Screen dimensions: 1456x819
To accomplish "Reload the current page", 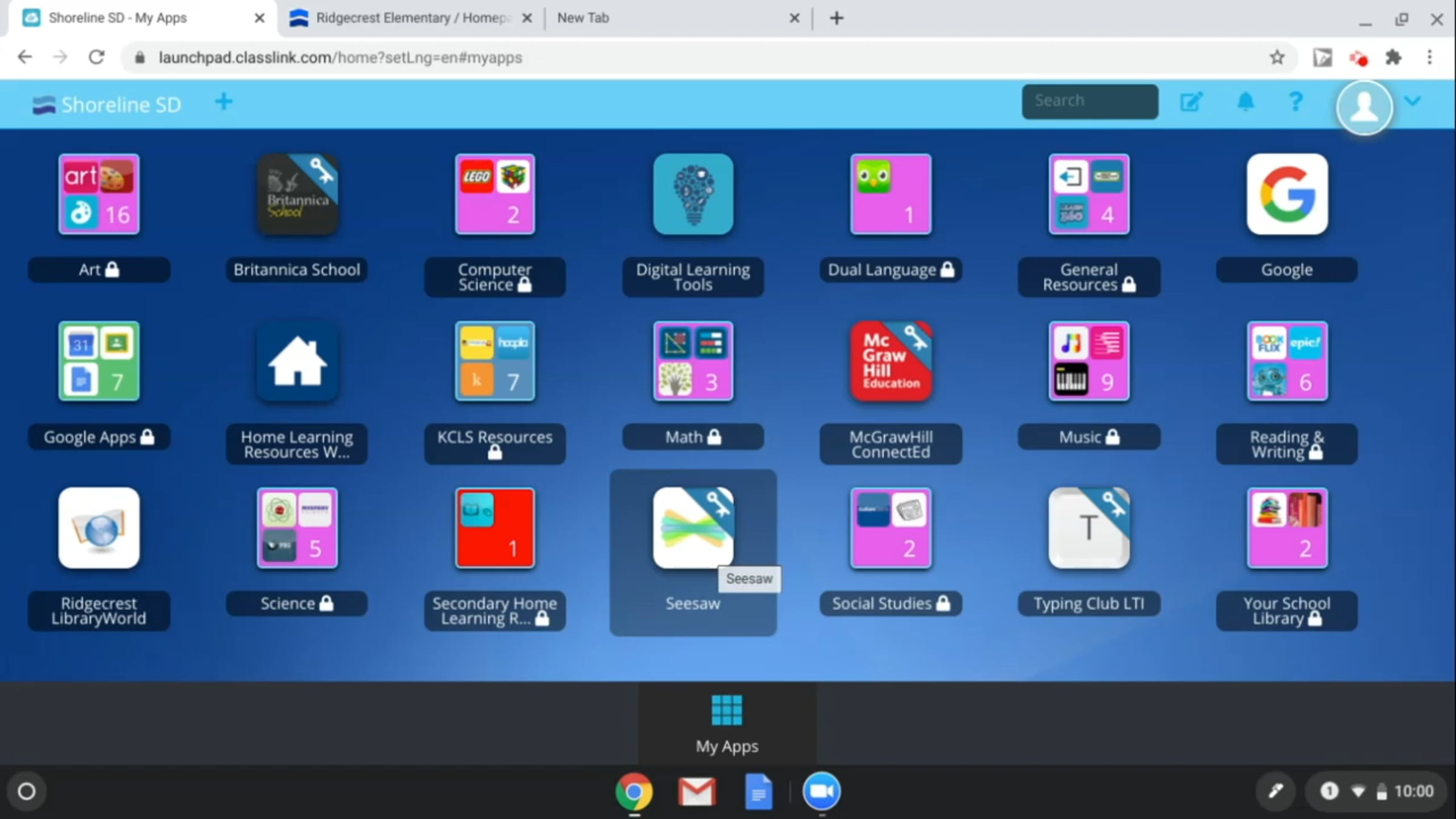I will (x=96, y=57).
